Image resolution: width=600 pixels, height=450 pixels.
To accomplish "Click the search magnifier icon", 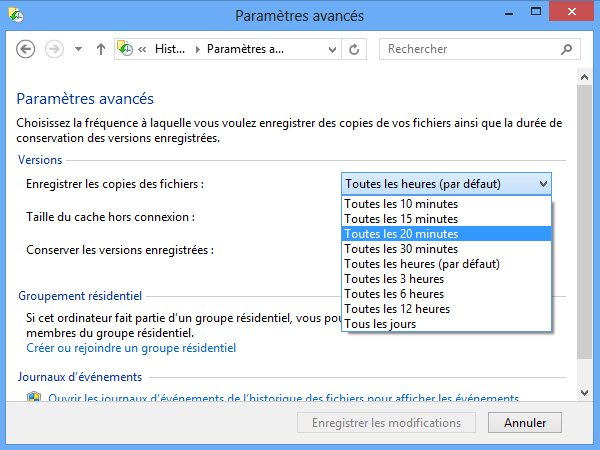I will click(x=566, y=49).
